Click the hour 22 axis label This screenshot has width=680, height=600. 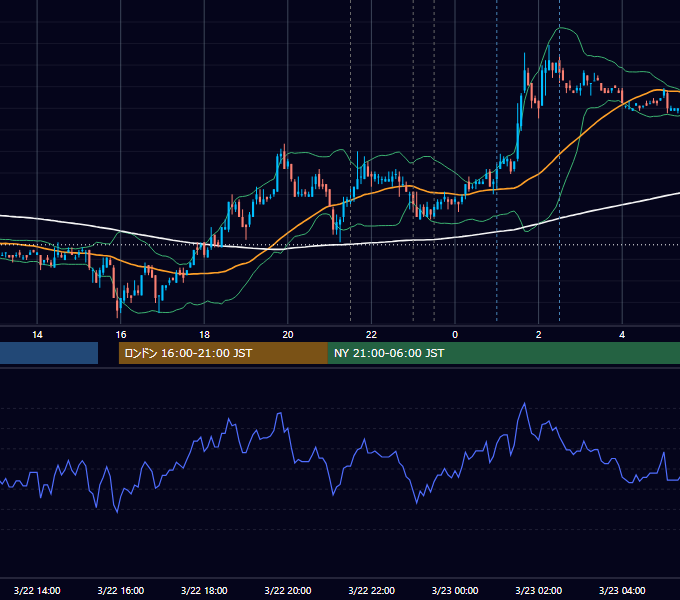coord(372,335)
